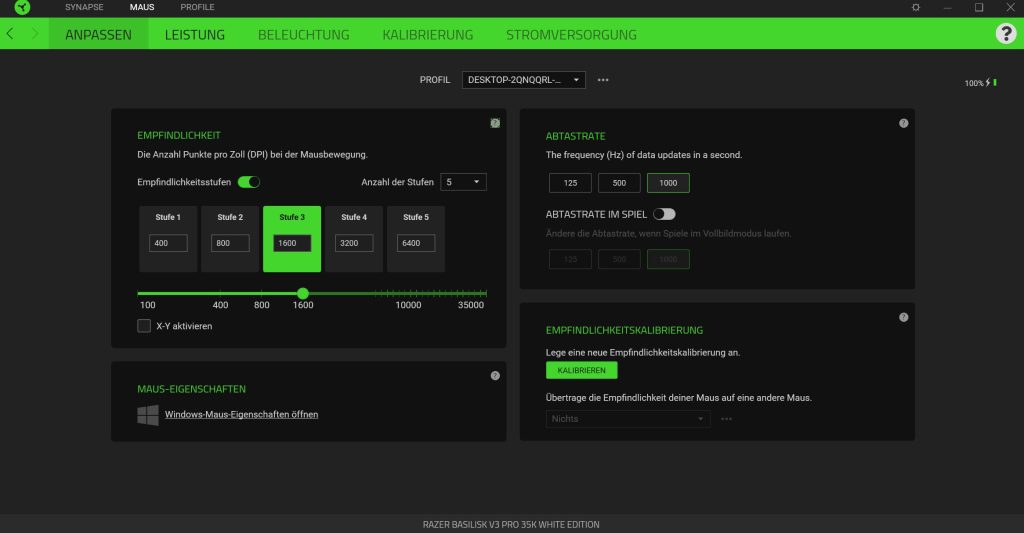This screenshot has height=533, width=1024.
Task: Switch to the Synapse top menu
Action: [84, 7]
